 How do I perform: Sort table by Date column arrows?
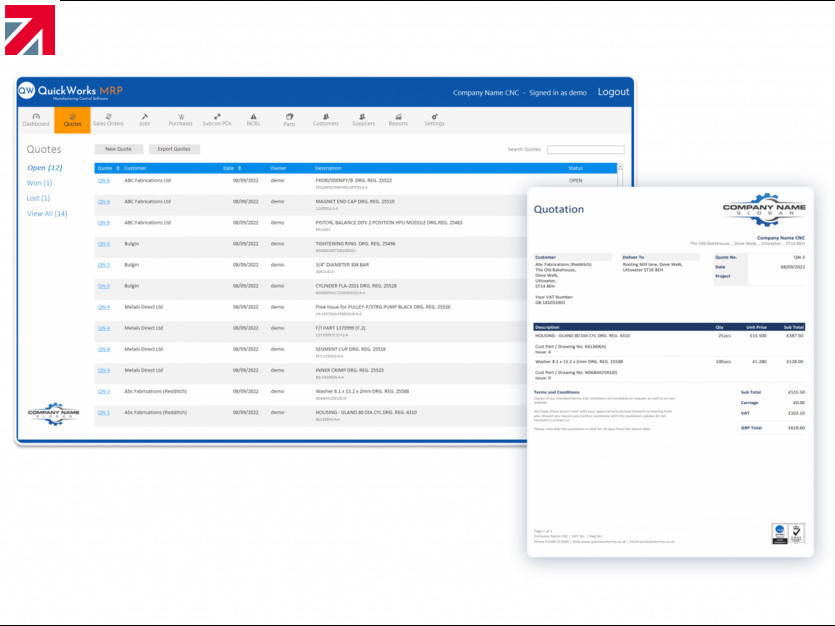(x=241, y=168)
